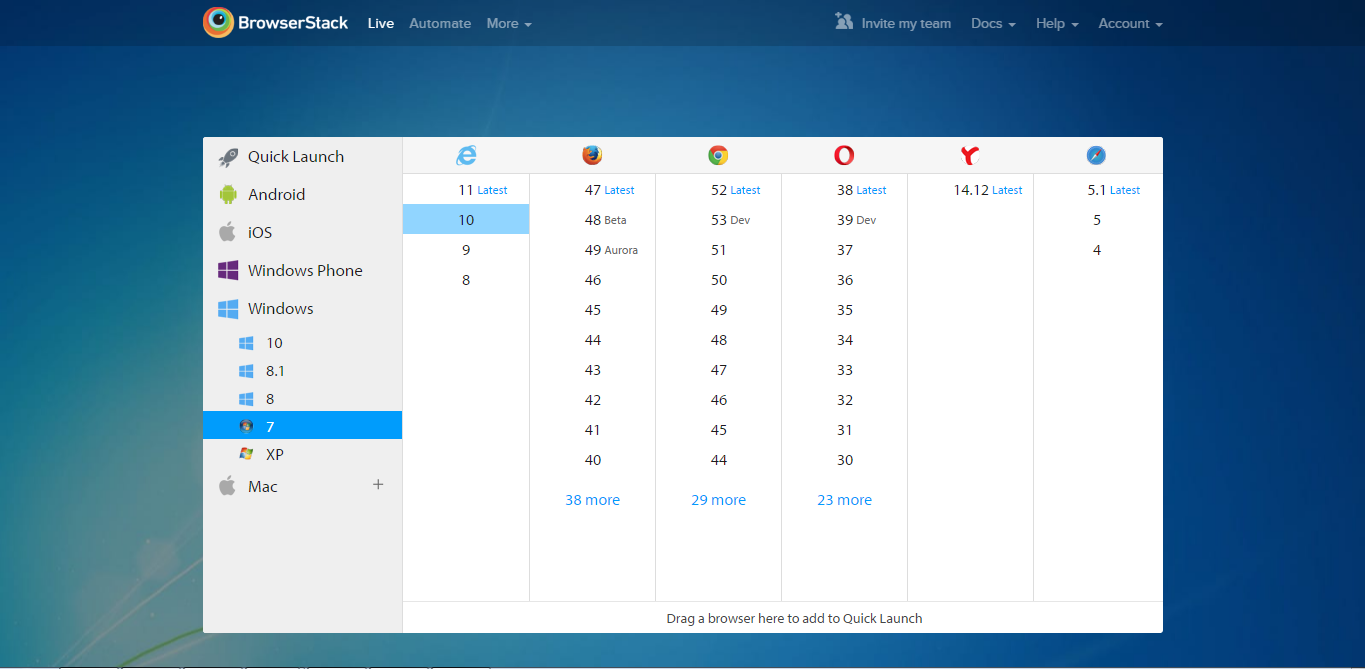This screenshot has height=669, width=1365.
Task: Click the Windows 7 logo icon
Action: coord(246,426)
